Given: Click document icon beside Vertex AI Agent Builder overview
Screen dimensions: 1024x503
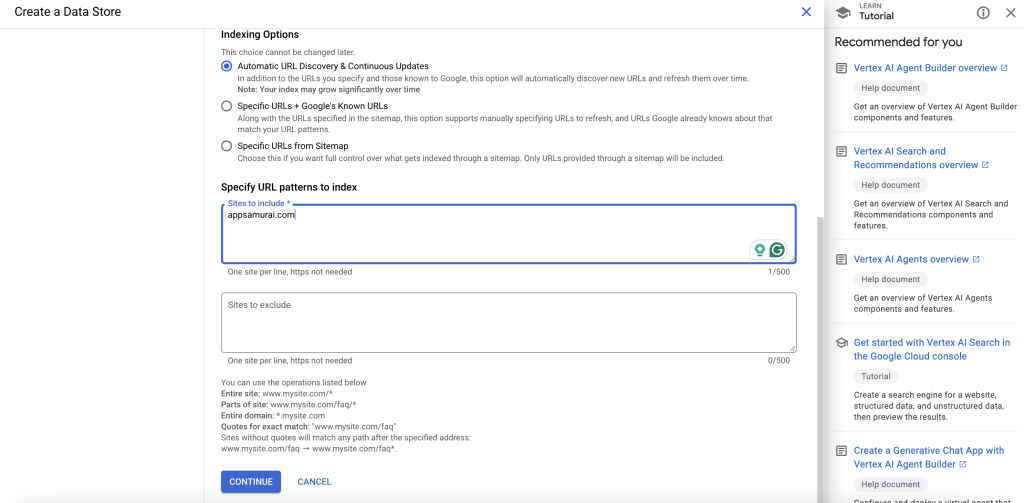Looking at the screenshot, I should (x=841, y=68).
